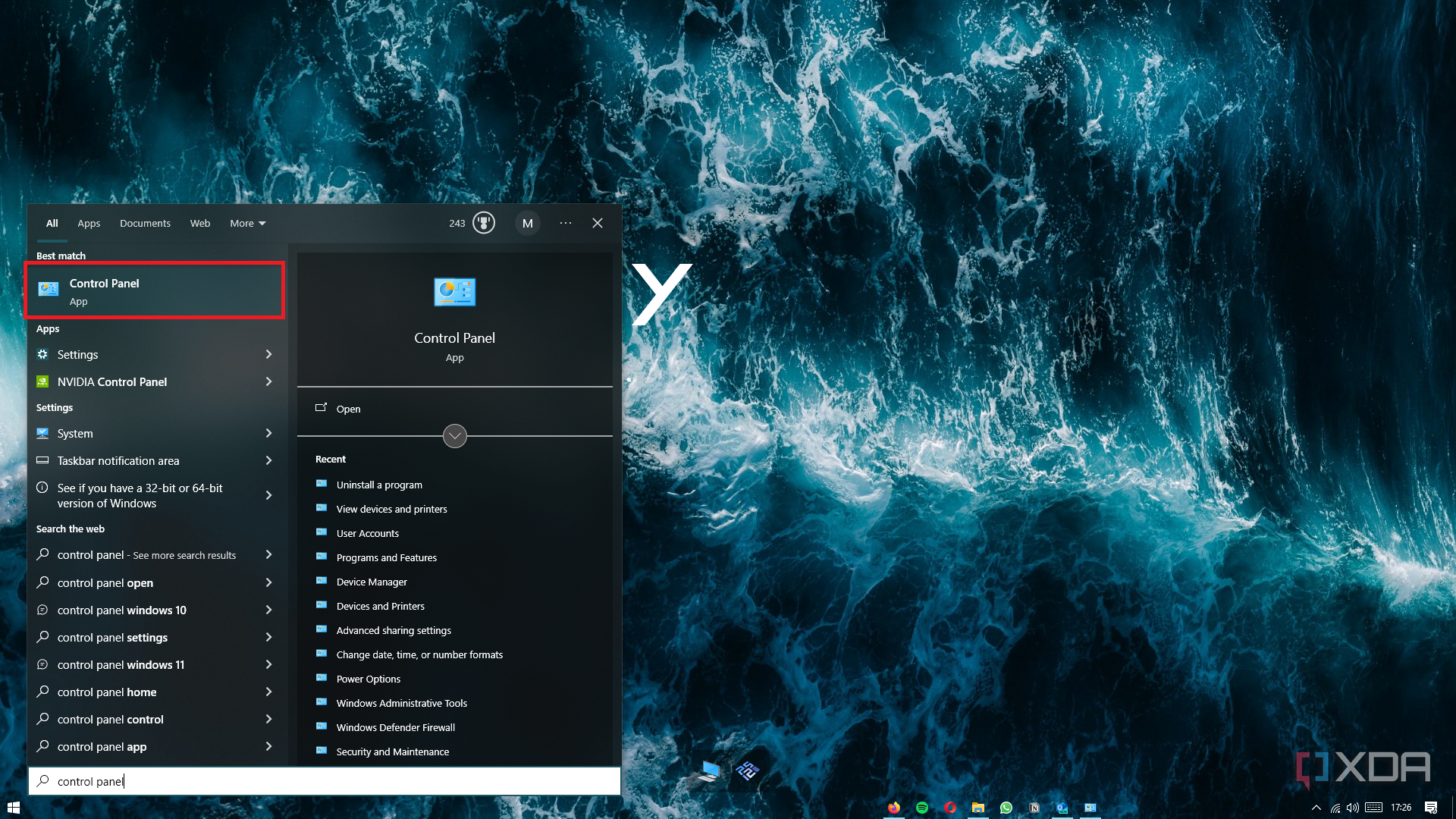1456x819 pixels.
Task: Click the search box containing control panel
Action: pos(325,781)
